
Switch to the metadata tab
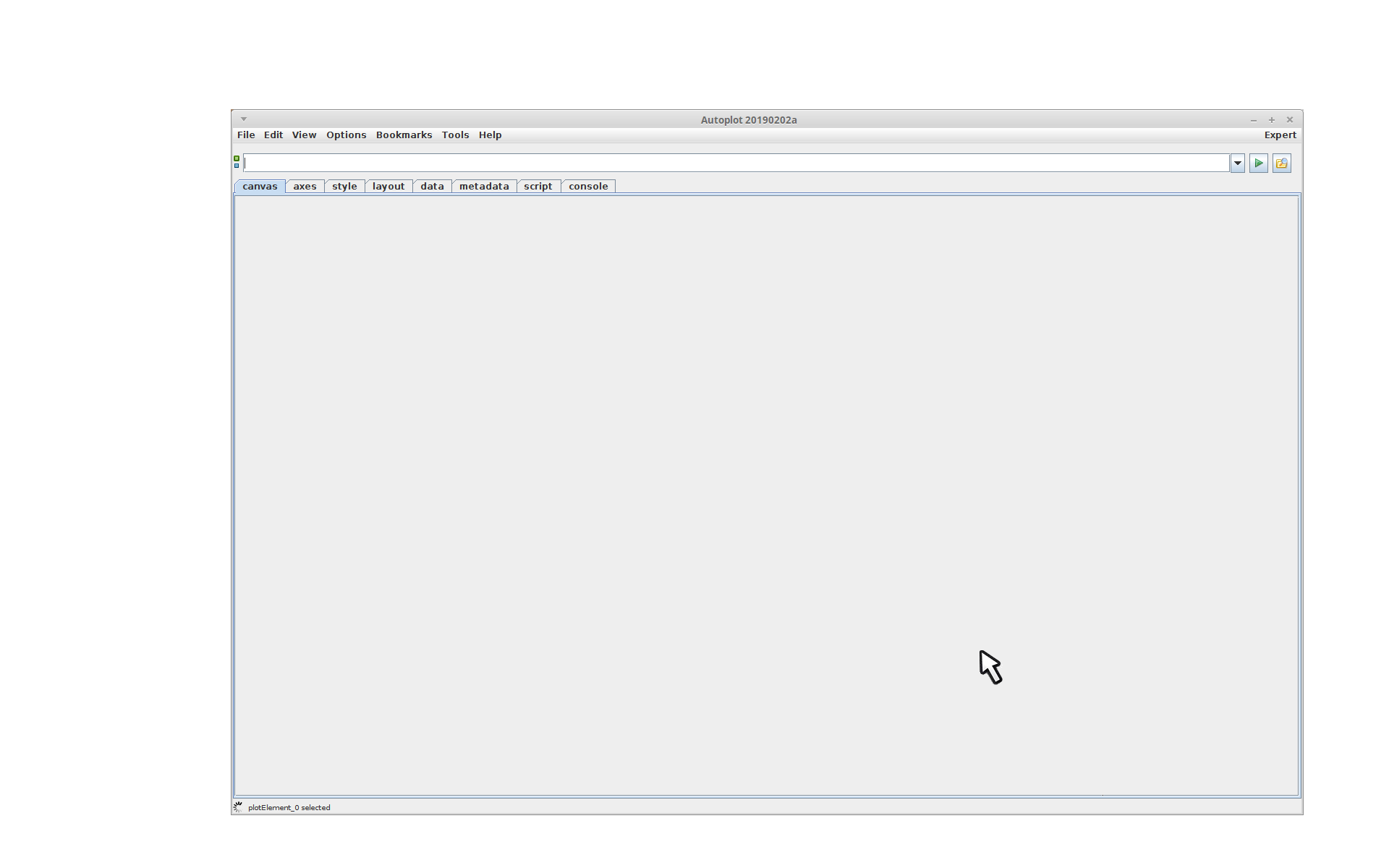[x=484, y=187]
